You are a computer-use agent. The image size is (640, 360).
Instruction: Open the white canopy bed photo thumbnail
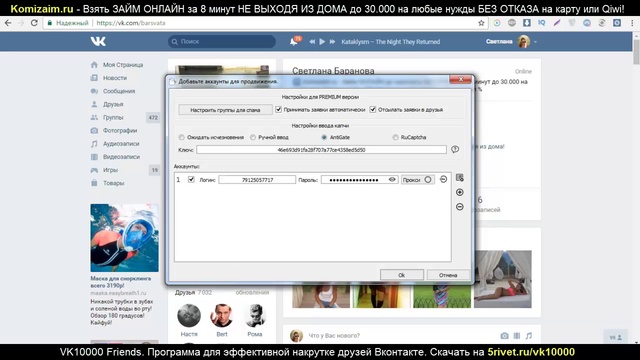pos(503,279)
